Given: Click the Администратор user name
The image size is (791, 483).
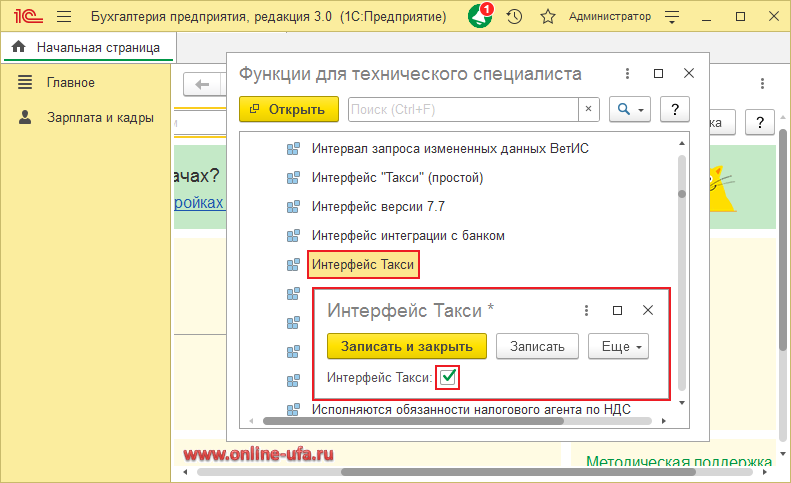Looking at the screenshot, I should tap(610, 17).
